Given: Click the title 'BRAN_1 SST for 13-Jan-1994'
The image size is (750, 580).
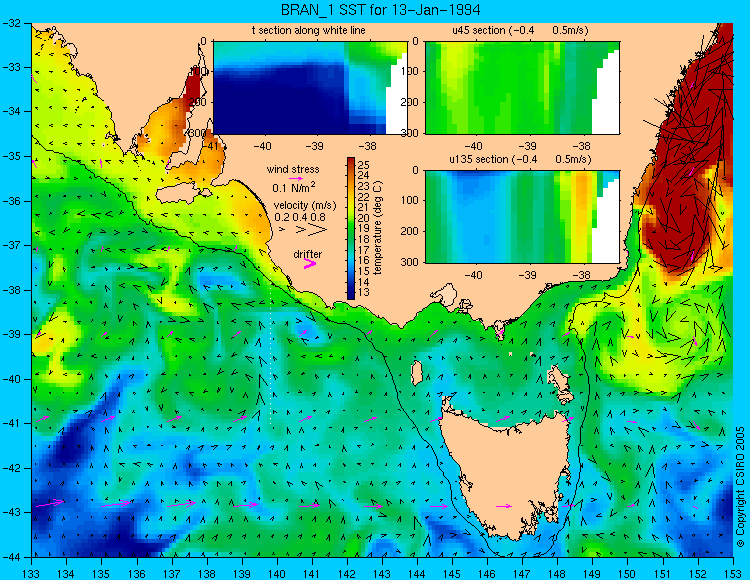Looking at the screenshot, I should point(380,10).
